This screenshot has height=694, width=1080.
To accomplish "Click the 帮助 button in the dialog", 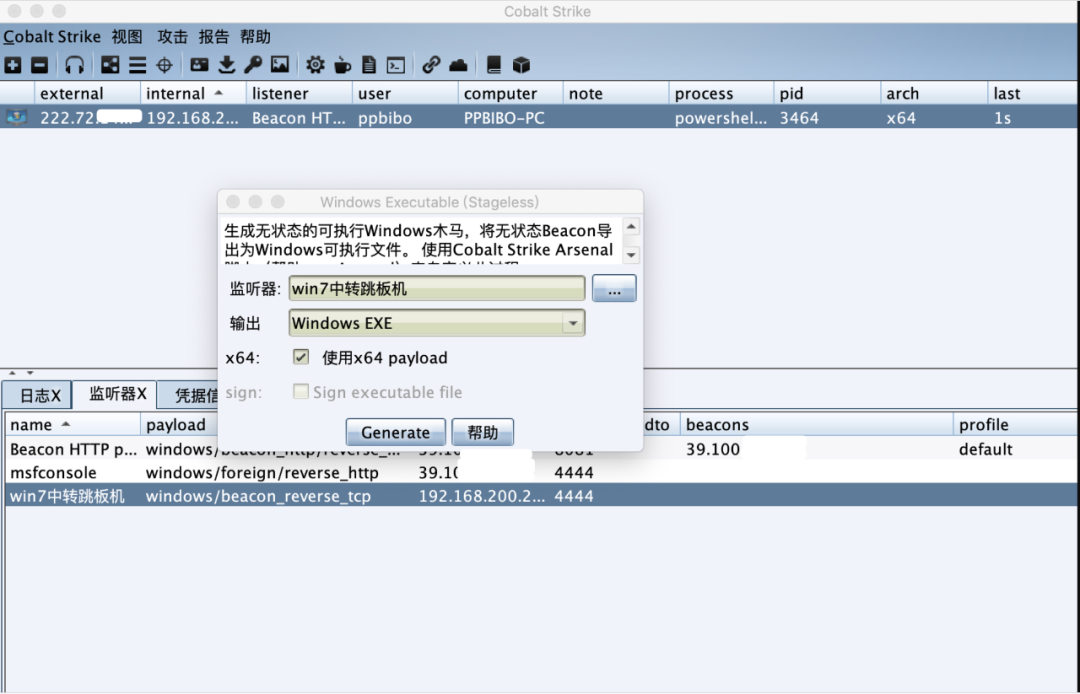I will 482,432.
